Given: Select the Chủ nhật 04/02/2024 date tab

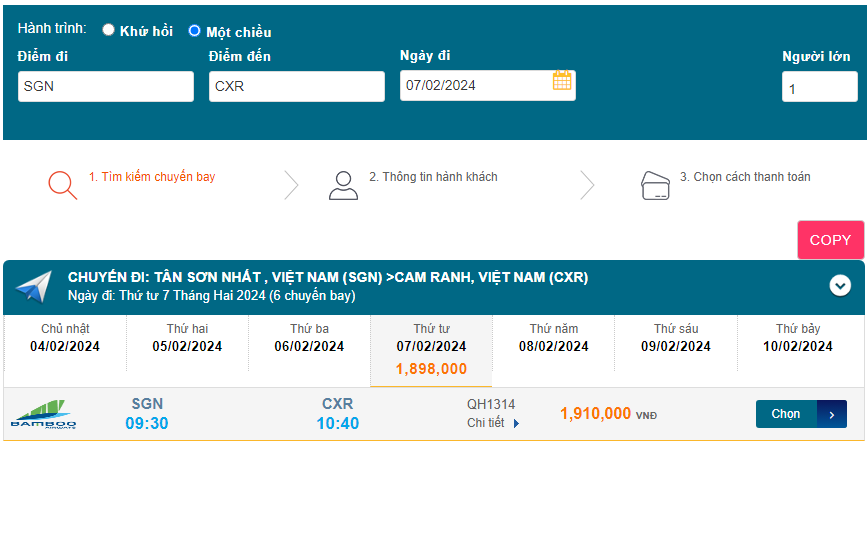Looking at the screenshot, I should click(x=65, y=338).
